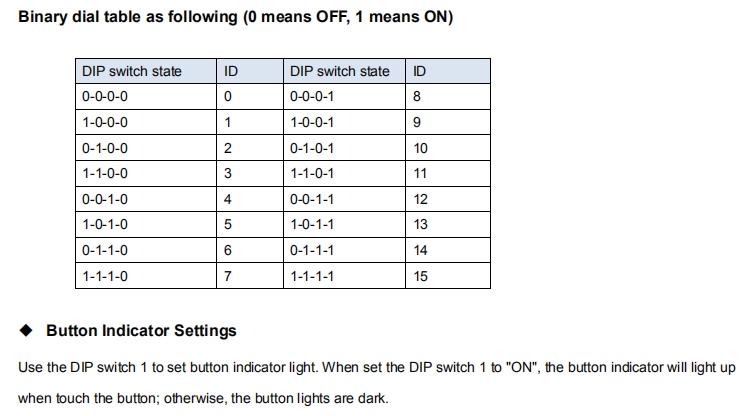
Task: Select the table cell 1-0-0-0
Action: (x=146, y=122)
